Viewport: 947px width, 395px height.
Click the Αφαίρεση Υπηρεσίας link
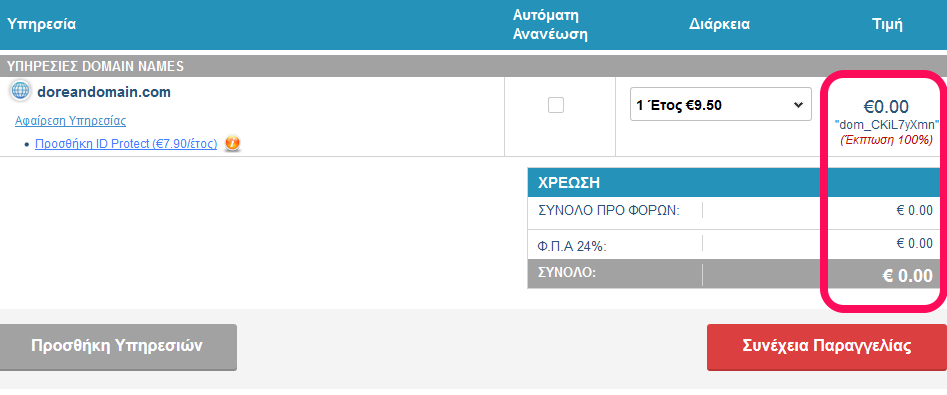tap(70, 121)
